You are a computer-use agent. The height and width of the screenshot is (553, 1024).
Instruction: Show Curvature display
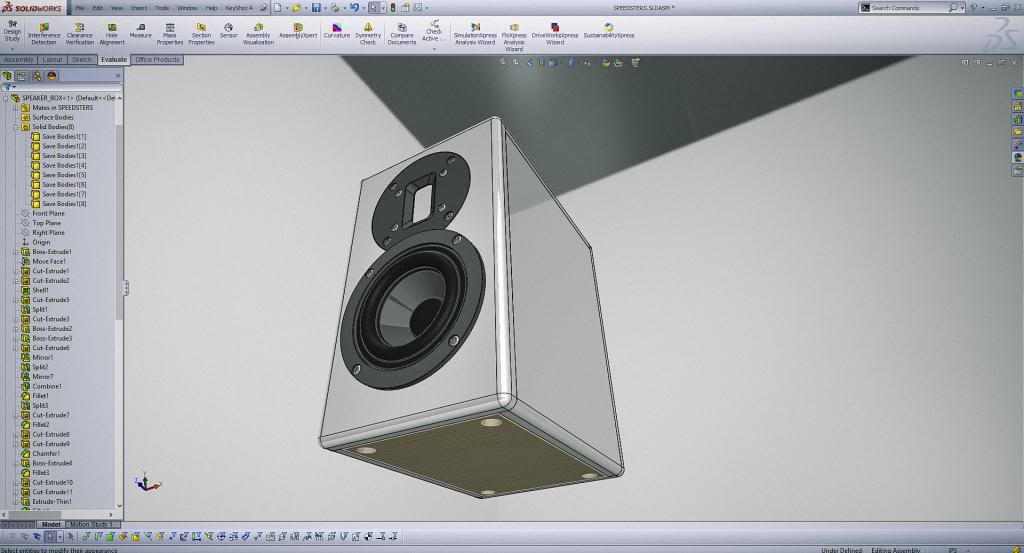click(x=337, y=31)
